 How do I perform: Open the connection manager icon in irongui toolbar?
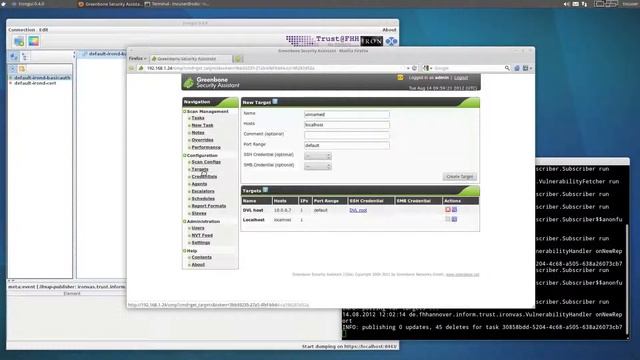[19, 41]
